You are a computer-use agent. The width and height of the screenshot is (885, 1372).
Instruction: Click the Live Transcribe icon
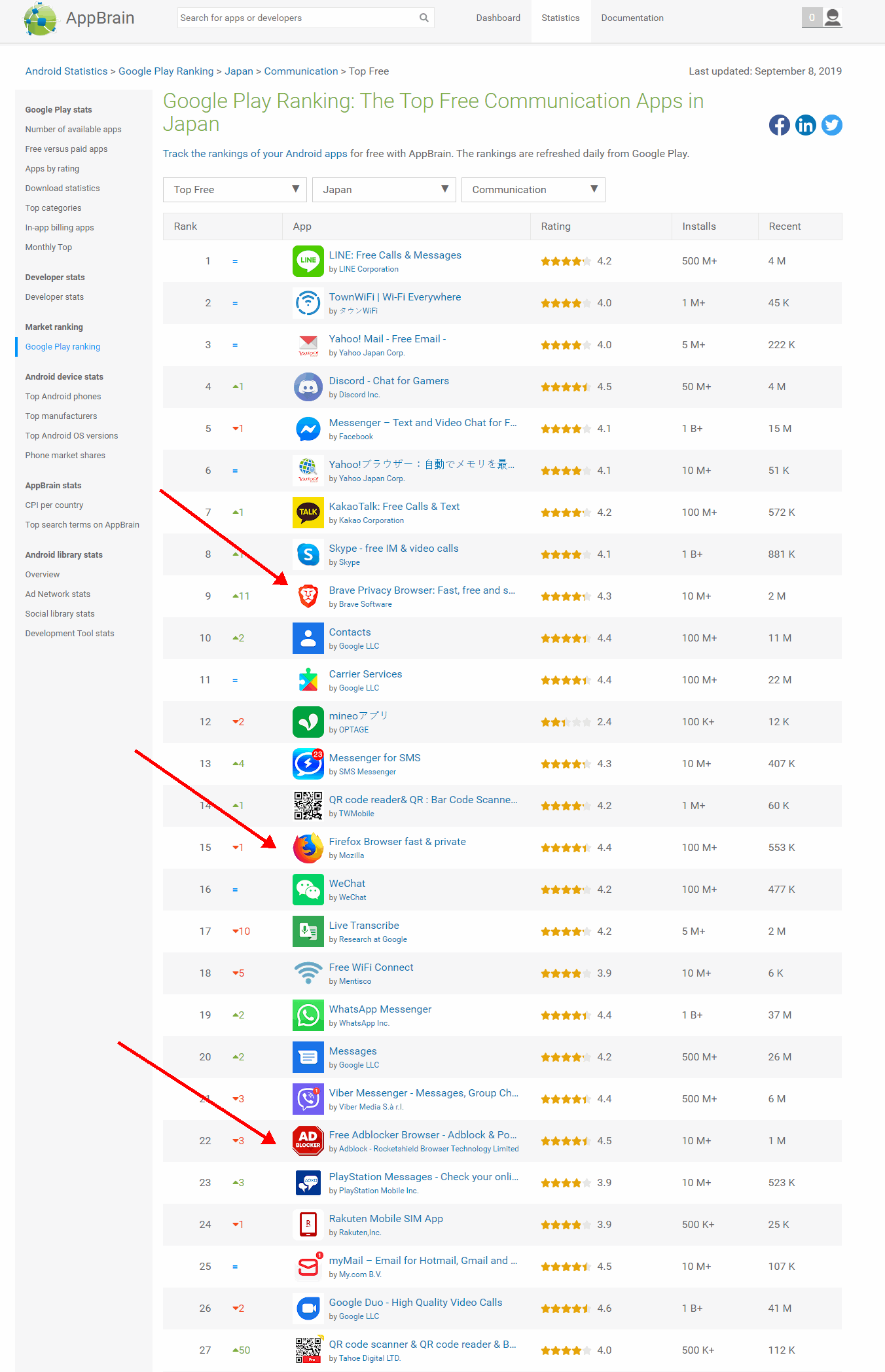pos(308,931)
